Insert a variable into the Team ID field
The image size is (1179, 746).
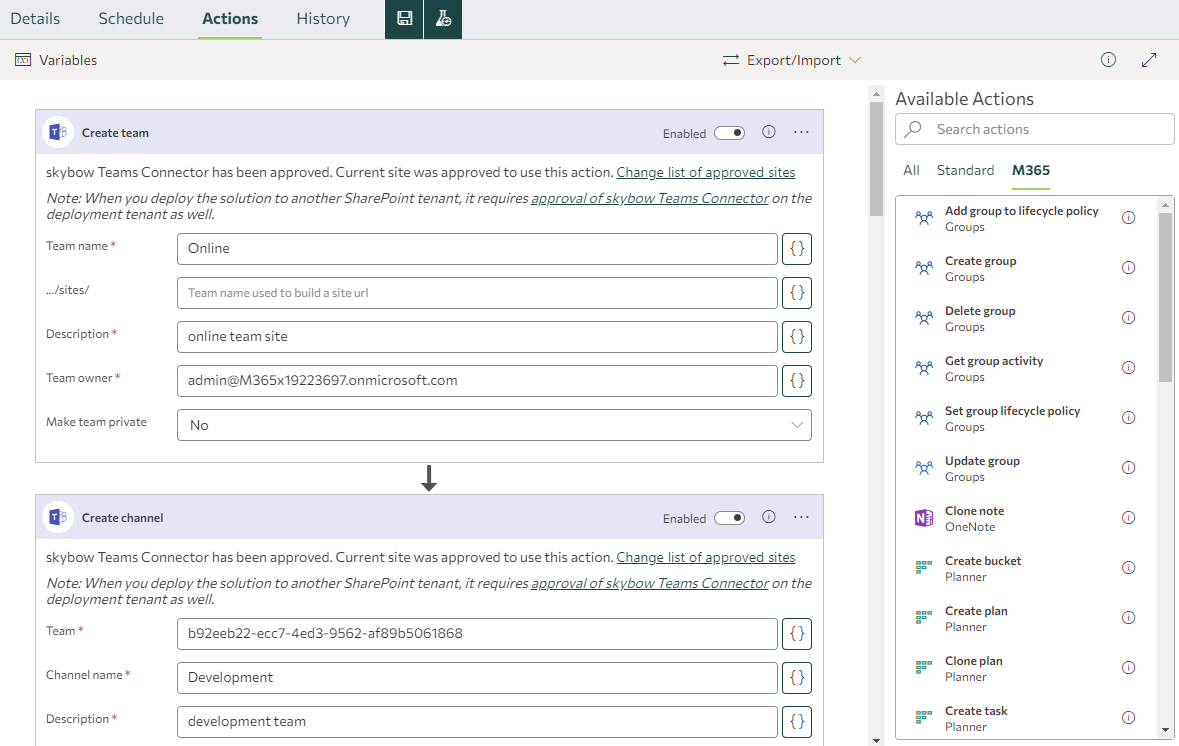coord(797,634)
